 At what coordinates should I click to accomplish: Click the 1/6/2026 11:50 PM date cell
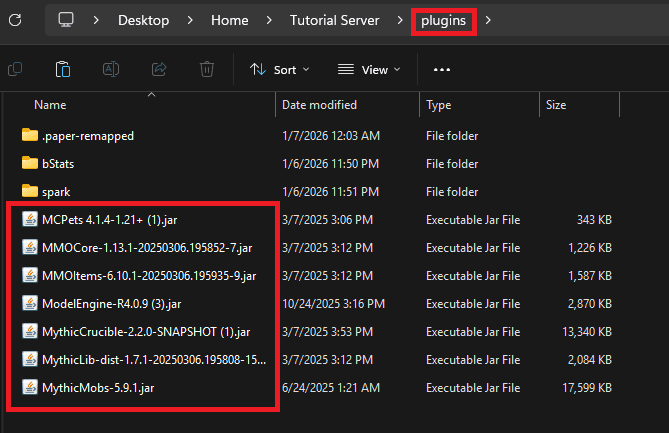[x=330, y=163]
